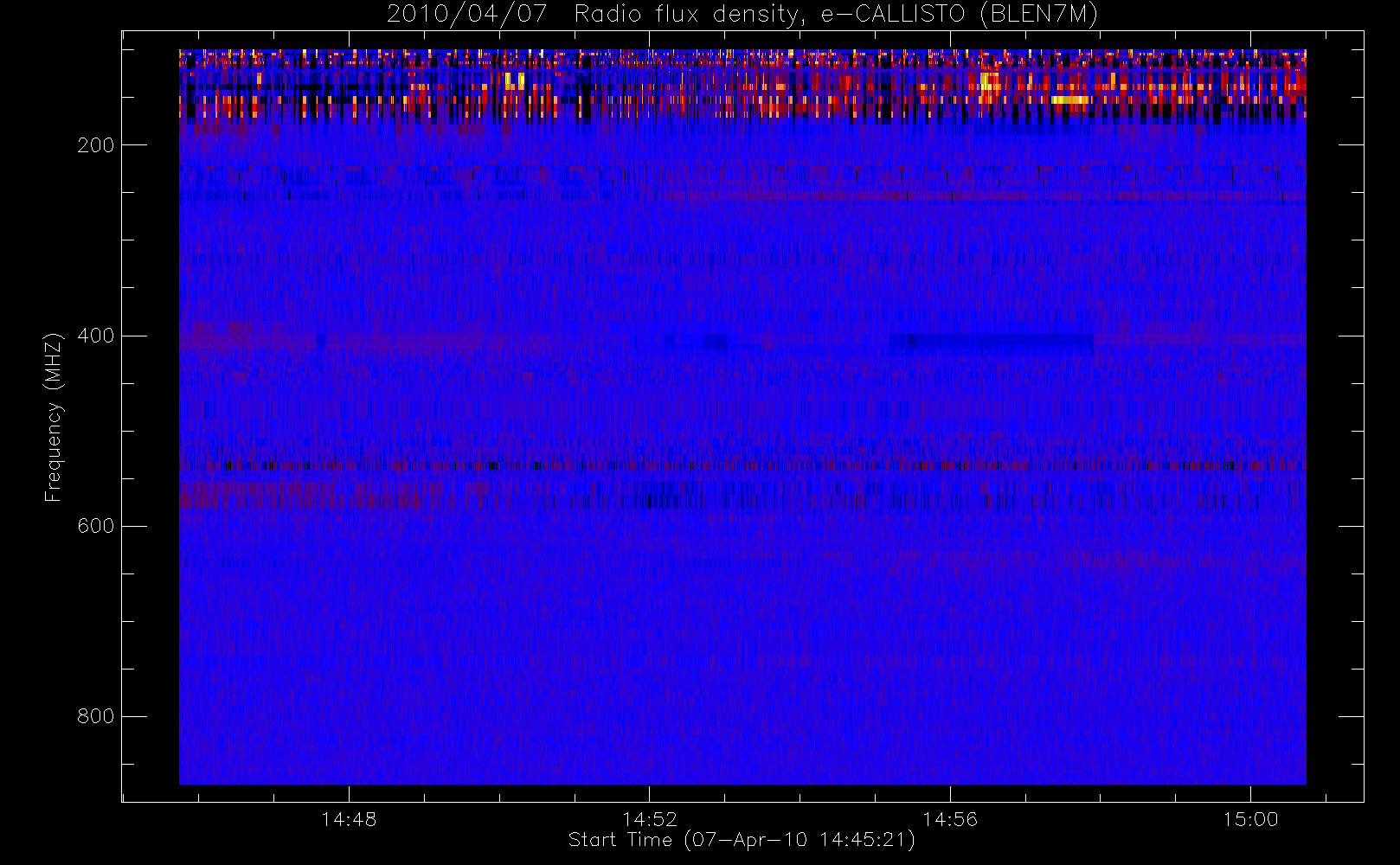Click the 'Start Time (07-Apr-10 14:45:21)' axis label

click(742, 840)
